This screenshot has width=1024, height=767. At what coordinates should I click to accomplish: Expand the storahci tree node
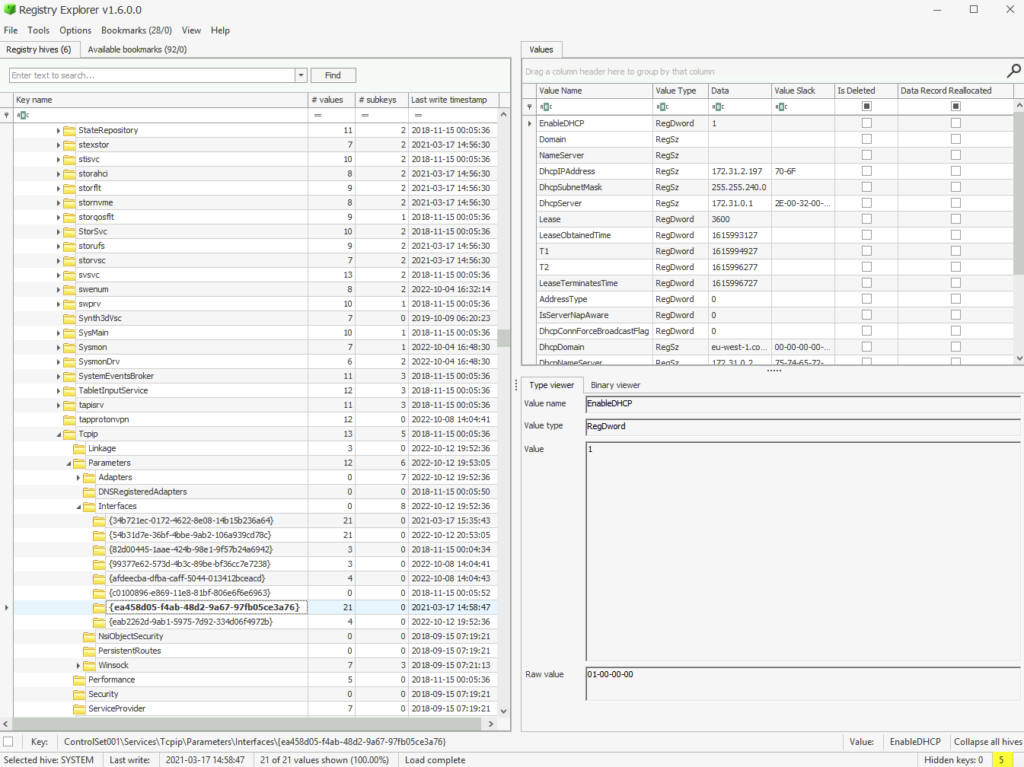point(58,174)
